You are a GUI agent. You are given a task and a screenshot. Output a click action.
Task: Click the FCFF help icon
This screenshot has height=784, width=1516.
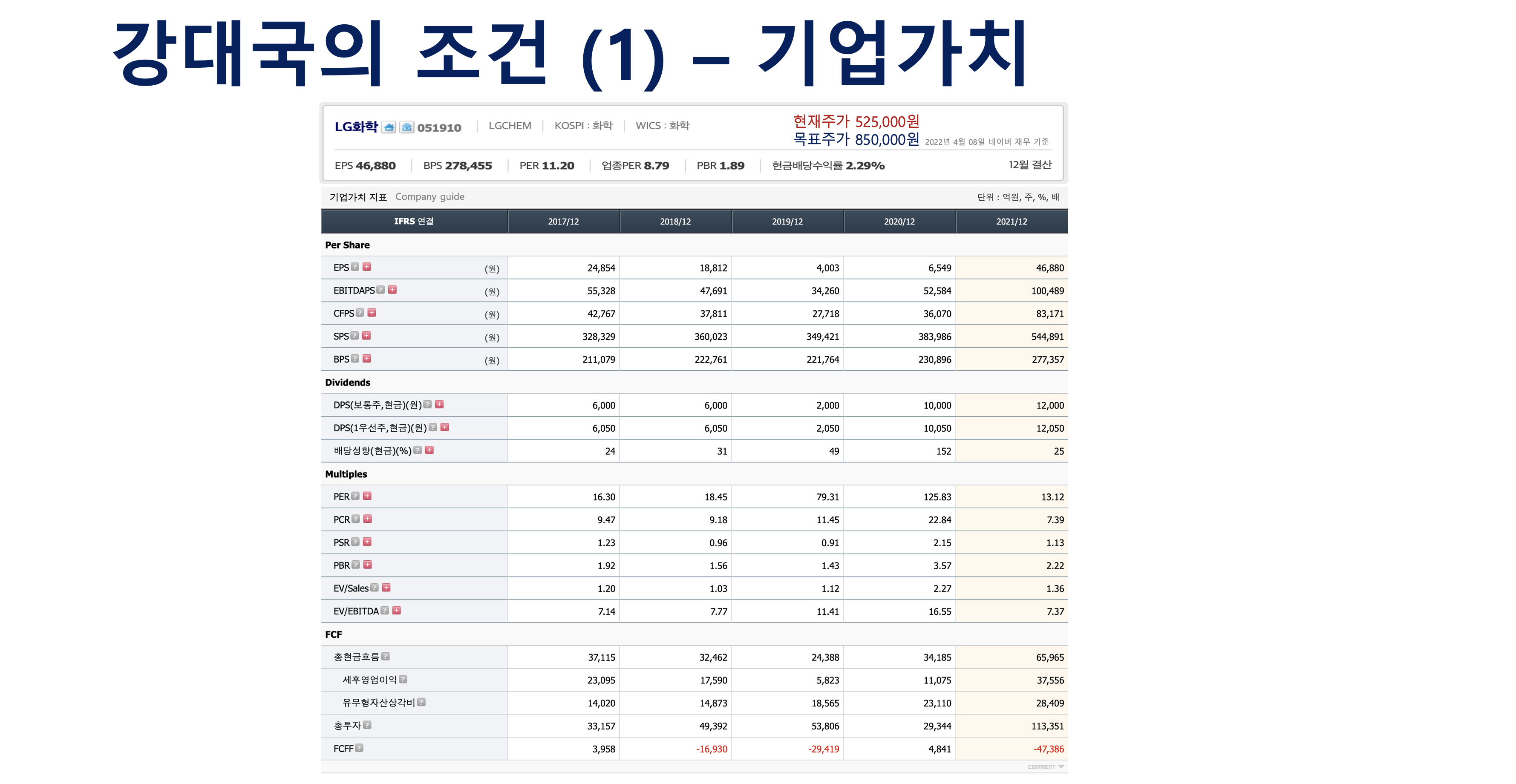[360, 748]
